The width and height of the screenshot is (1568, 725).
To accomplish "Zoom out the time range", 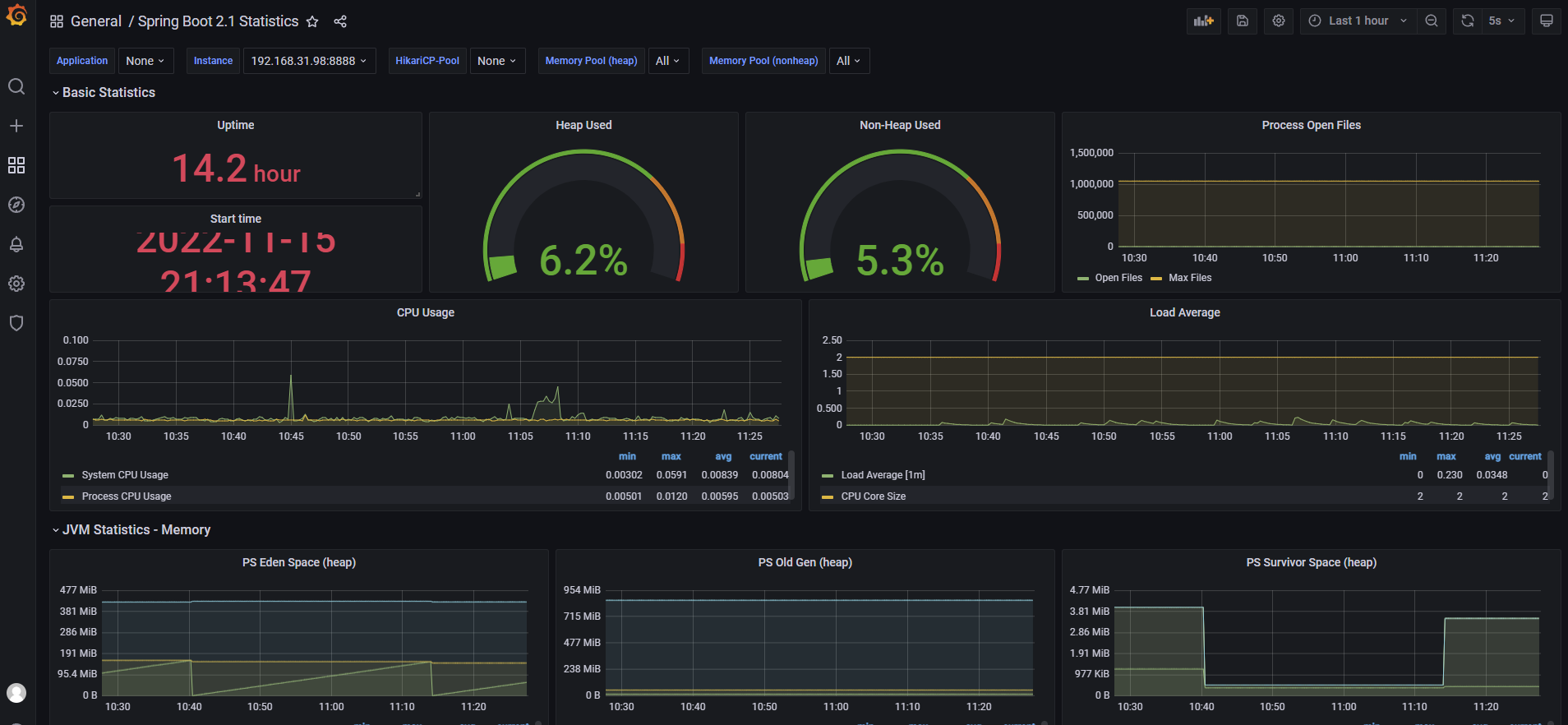I will coord(1432,21).
